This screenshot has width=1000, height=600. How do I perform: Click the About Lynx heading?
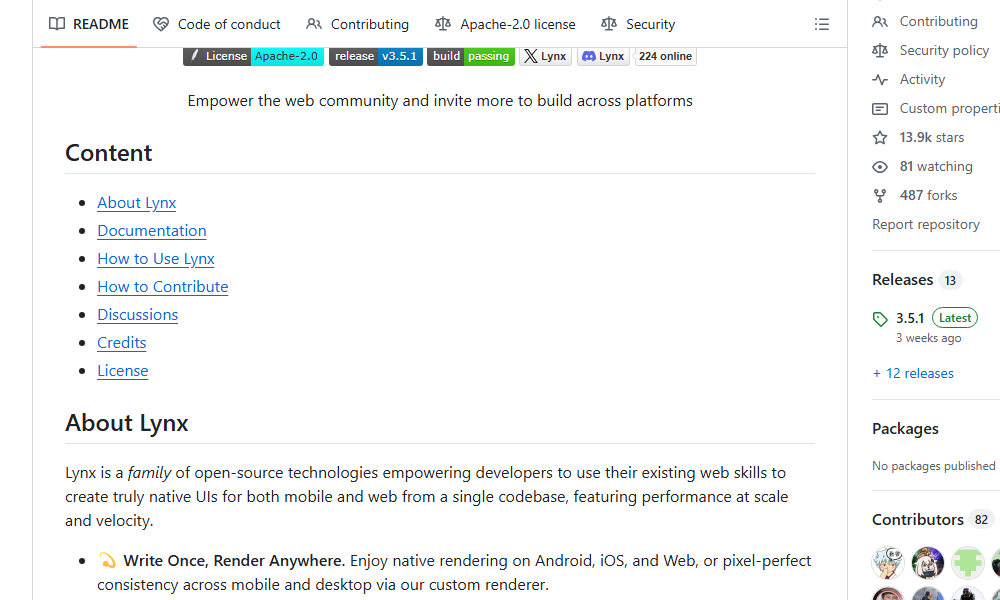pyautogui.click(x=126, y=423)
